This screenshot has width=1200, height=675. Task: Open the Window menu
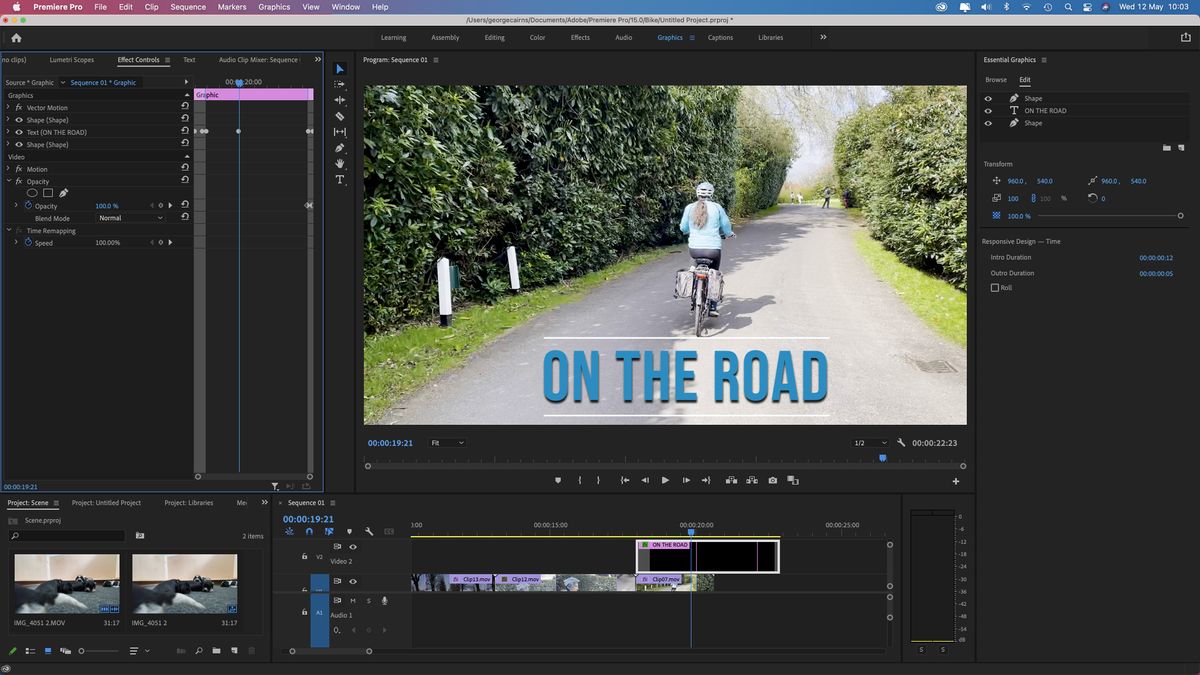pyautogui.click(x=345, y=7)
